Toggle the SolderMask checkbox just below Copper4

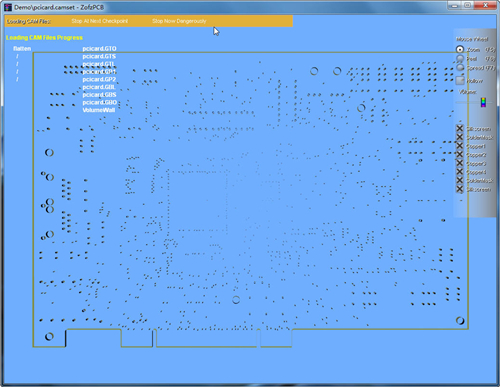pos(460,180)
